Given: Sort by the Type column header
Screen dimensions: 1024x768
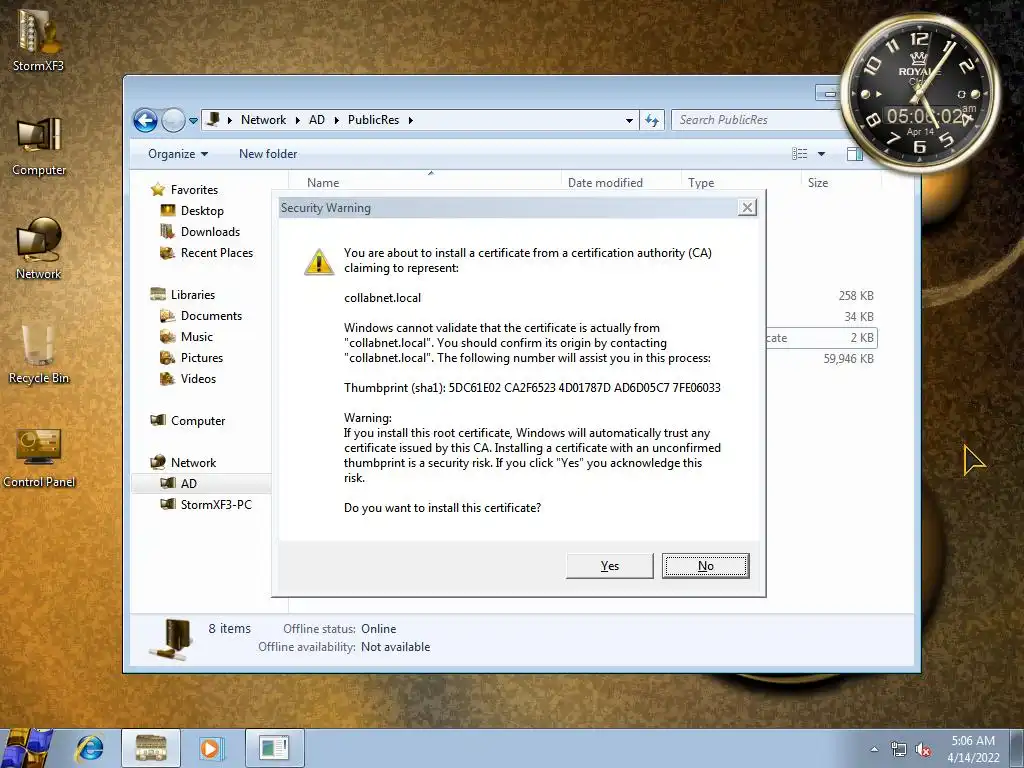Looking at the screenshot, I should point(741,182).
